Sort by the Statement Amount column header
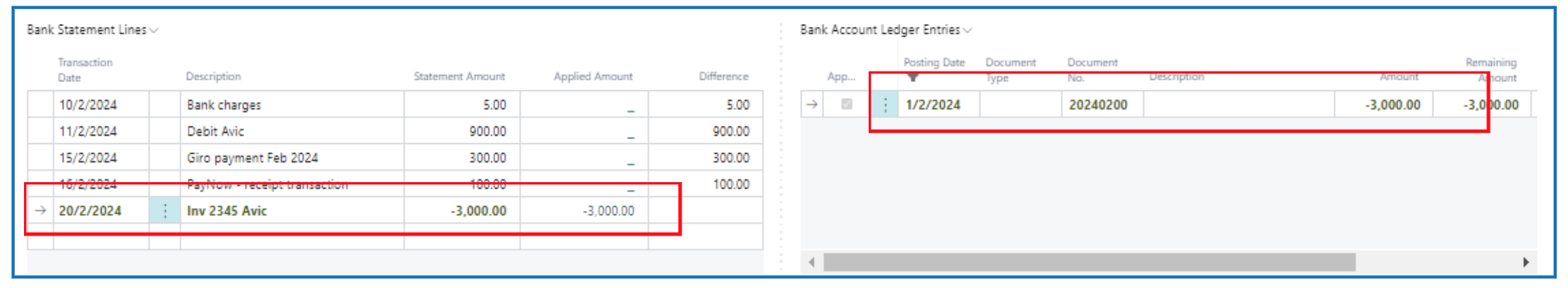 [x=459, y=76]
